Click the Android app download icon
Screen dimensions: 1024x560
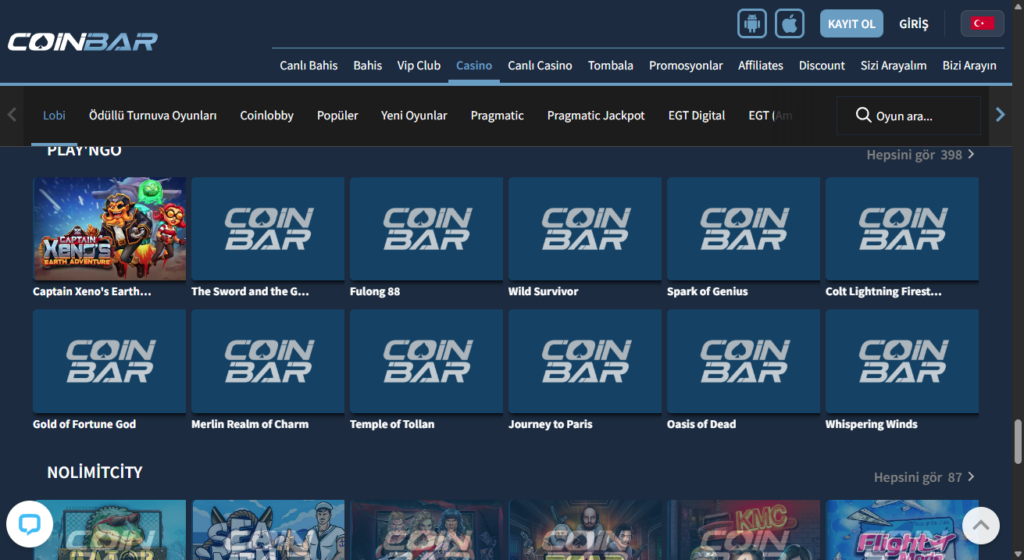[752, 23]
